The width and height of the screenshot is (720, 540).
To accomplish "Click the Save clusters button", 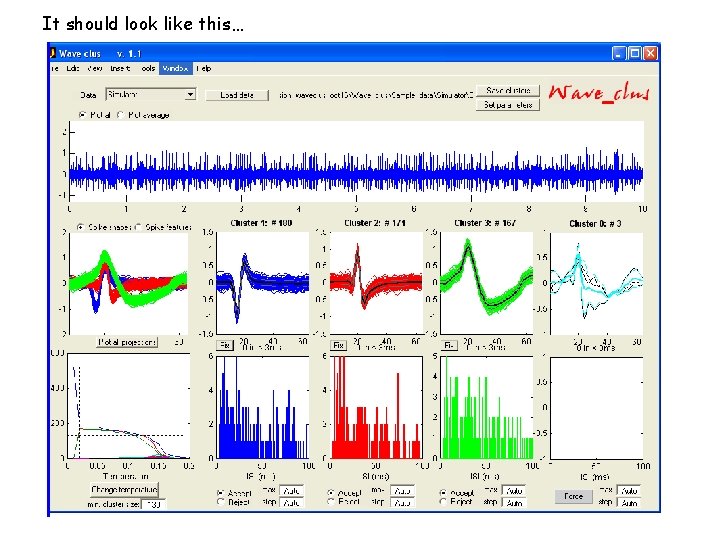I will tap(508, 90).
